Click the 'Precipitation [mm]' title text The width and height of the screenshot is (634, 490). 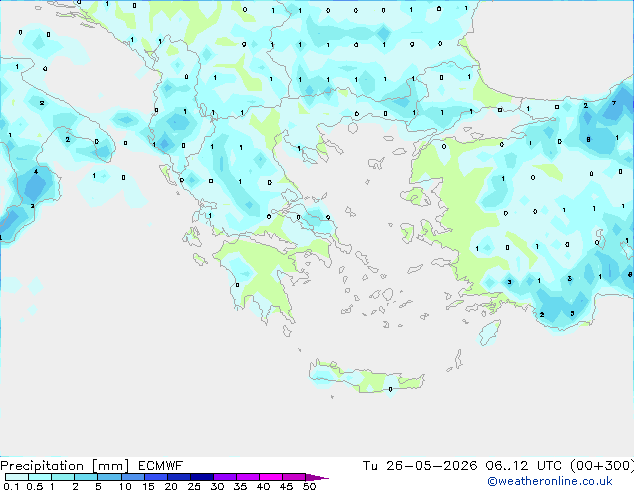(65, 466)
